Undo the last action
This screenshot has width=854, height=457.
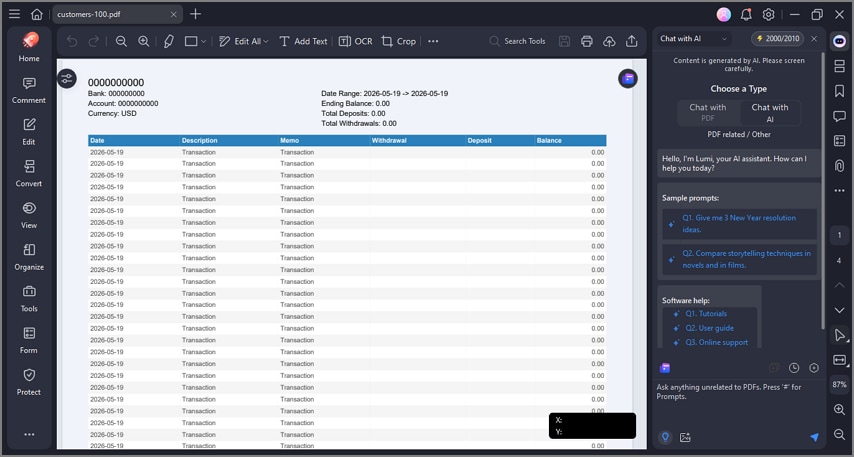(x=72, y=41)
